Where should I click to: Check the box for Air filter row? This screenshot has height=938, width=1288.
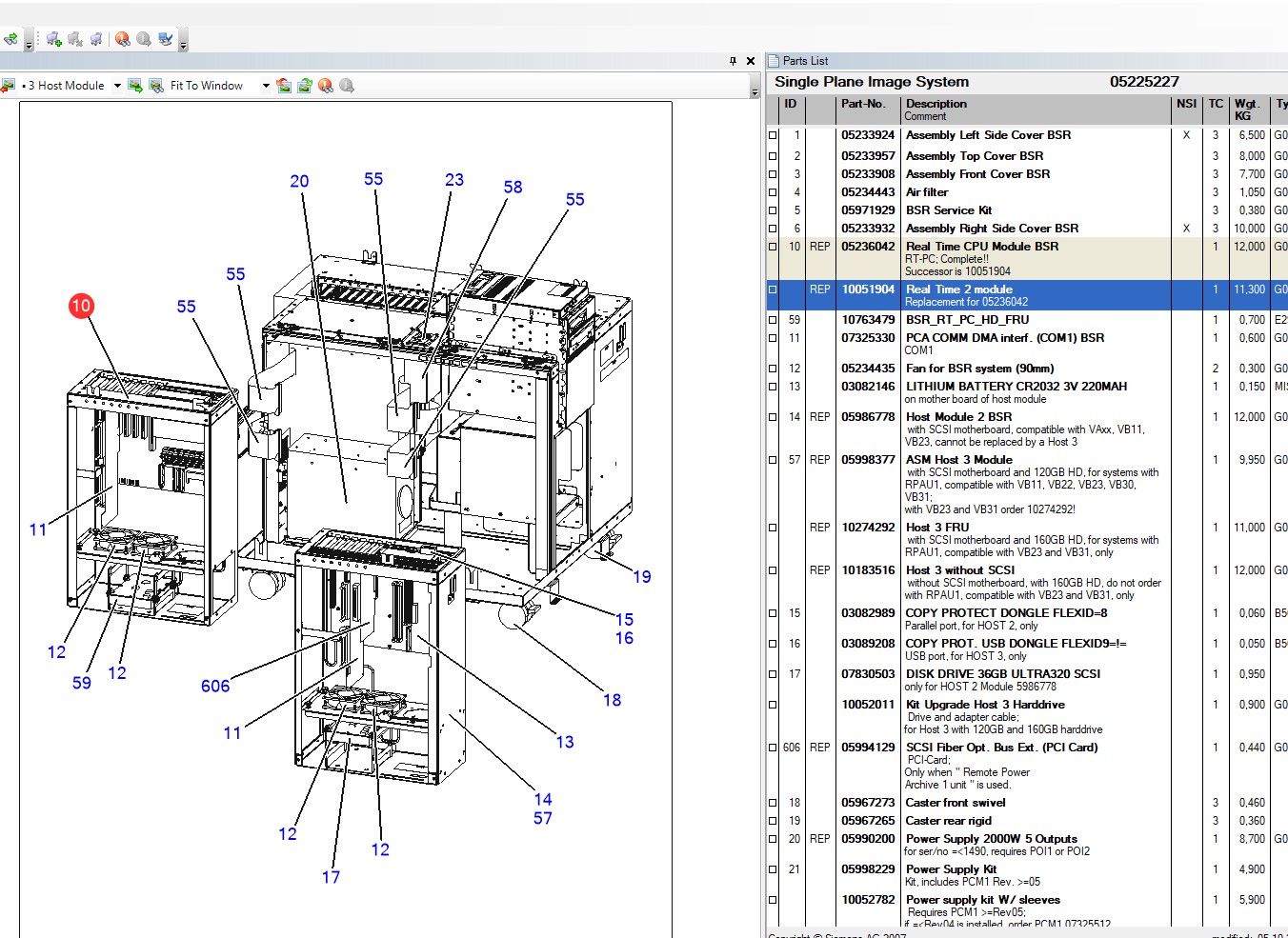pyautogui.click(x=773, y=192)
